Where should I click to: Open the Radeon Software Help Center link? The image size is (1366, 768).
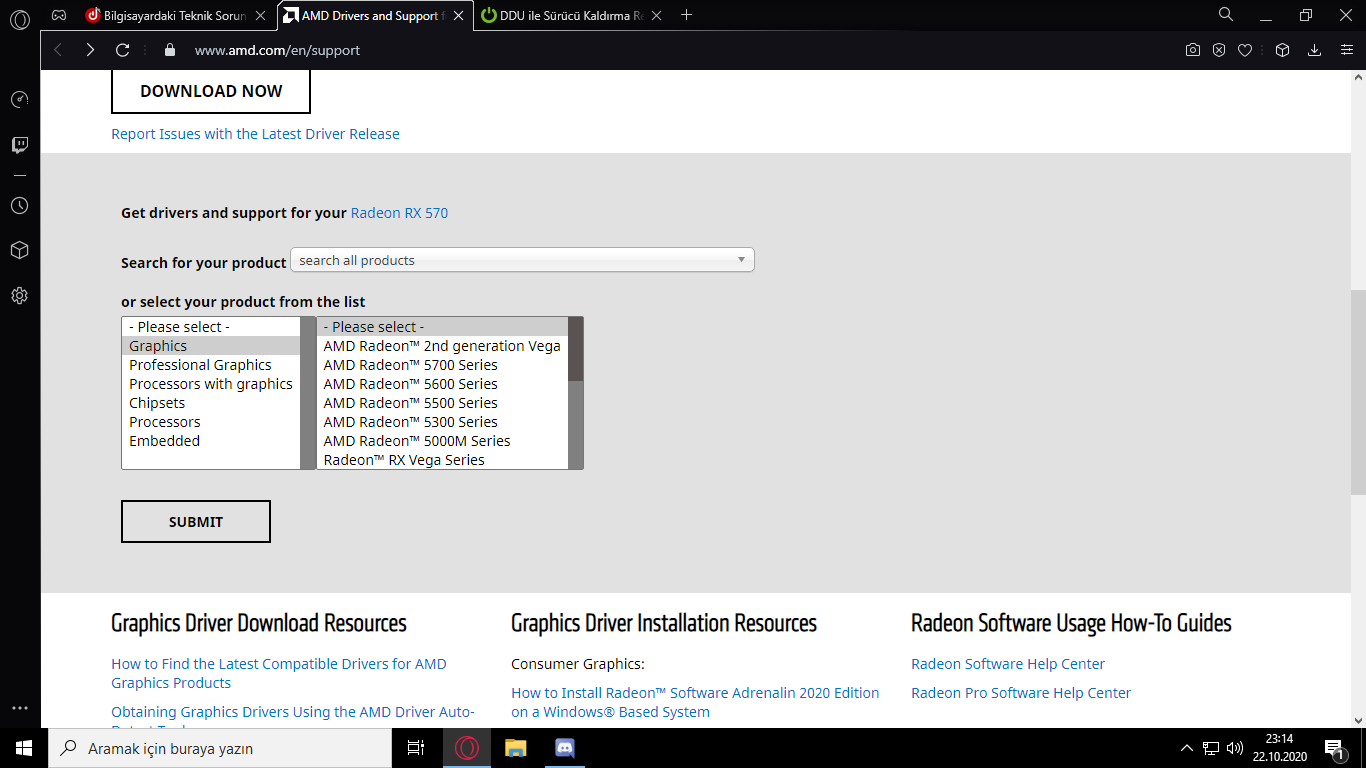pyautogui.click(x=1008, y=664)
